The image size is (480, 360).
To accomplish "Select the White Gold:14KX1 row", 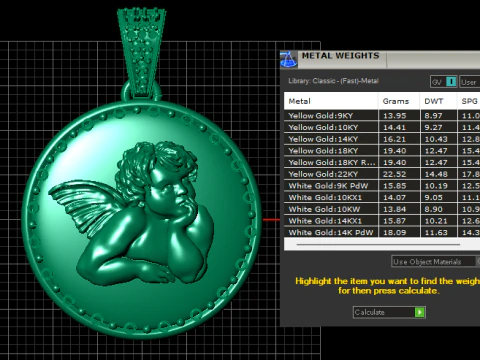I will [x=382, y=221].
